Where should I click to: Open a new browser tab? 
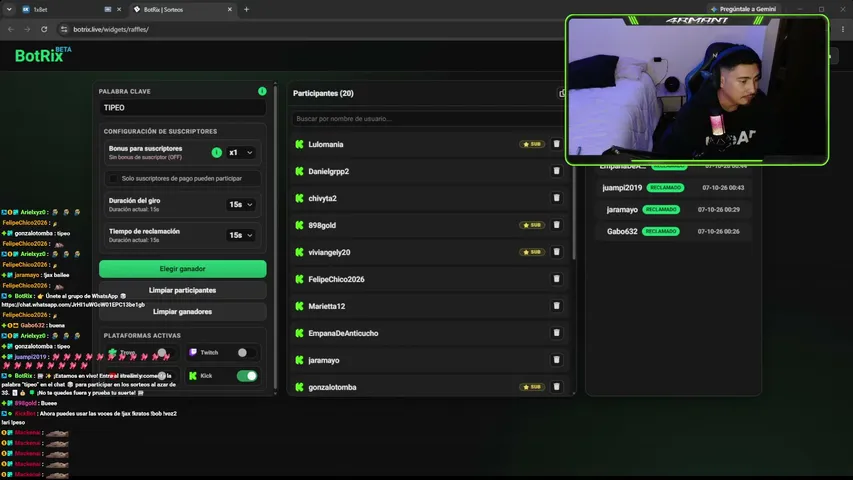(x=246, y=9)
